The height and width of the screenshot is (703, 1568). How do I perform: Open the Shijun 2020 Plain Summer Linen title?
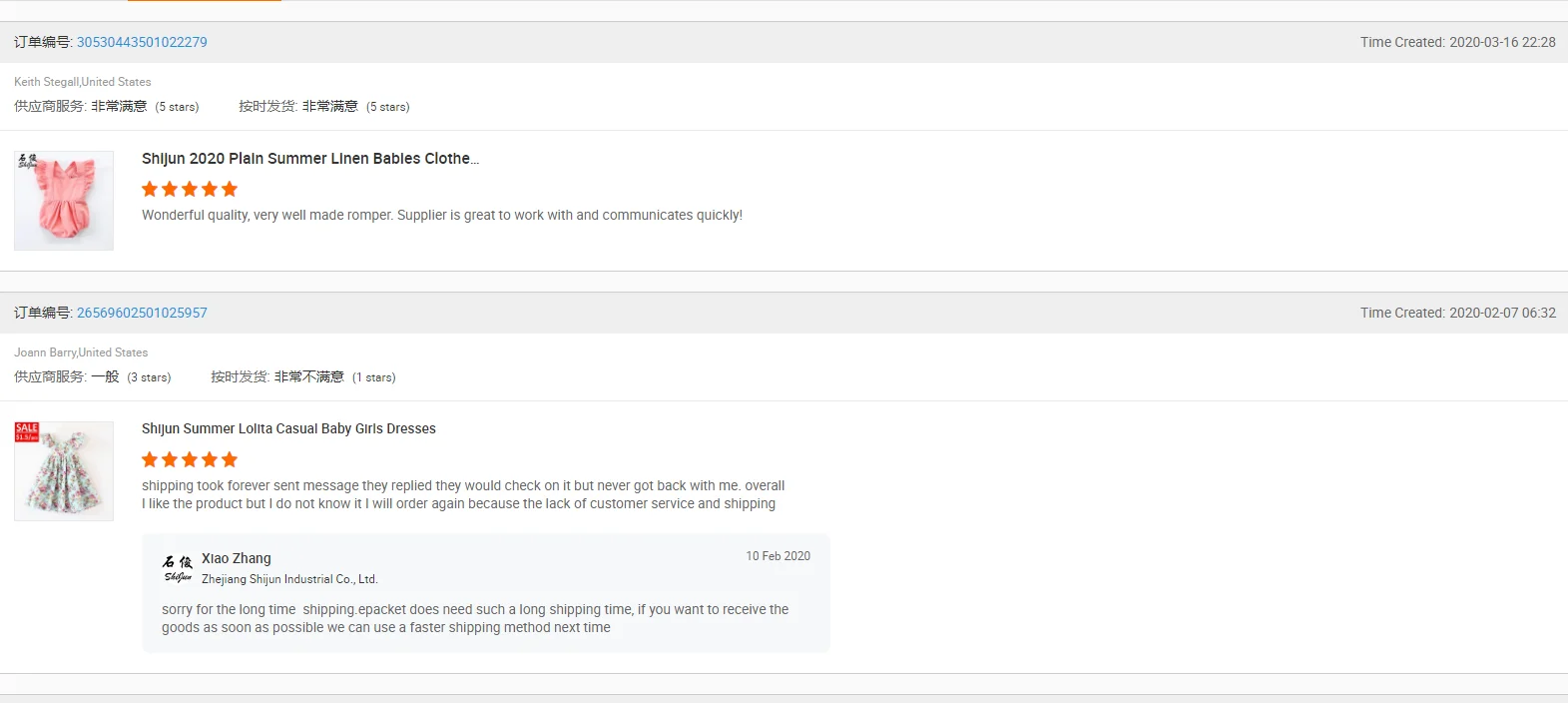point(309,159)
